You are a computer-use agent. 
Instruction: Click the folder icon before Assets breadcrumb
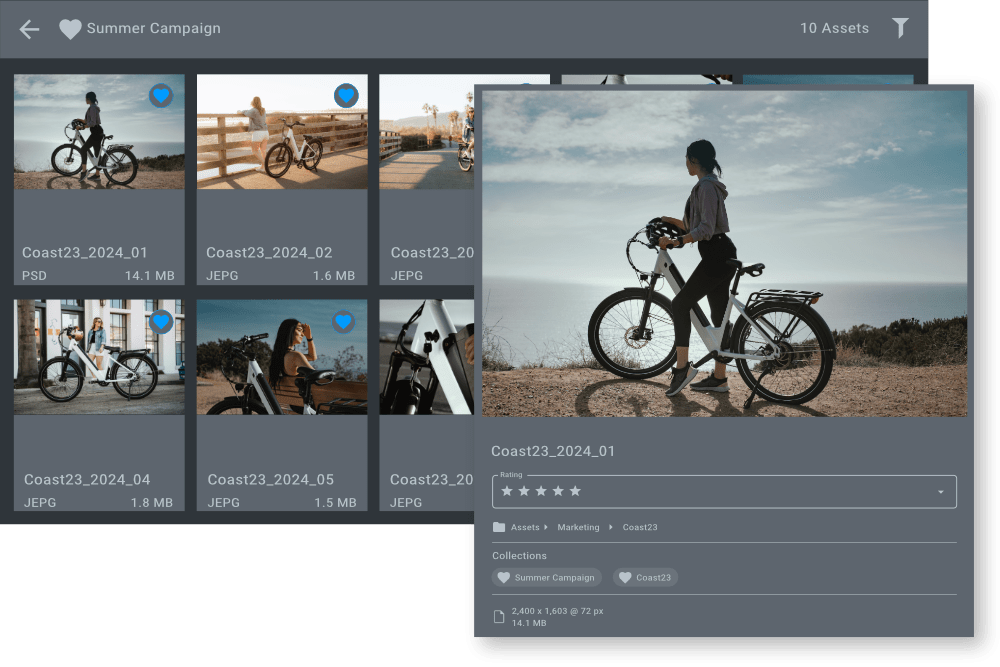click(x=499, y=527)
